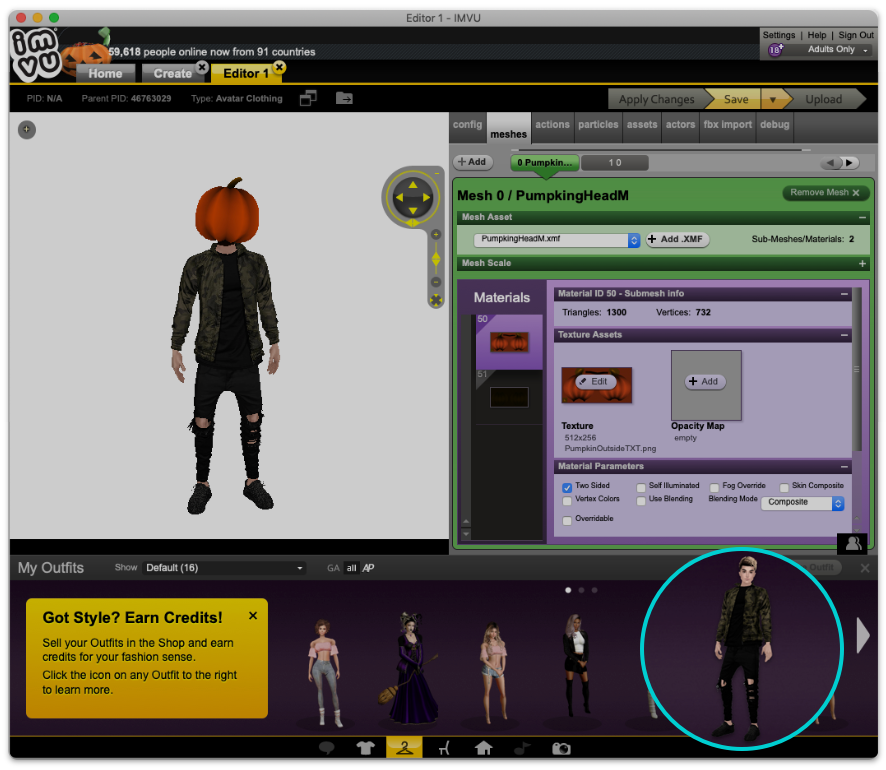Screen dimensions: 886x770
Task: Open the music note icon in bottom bar
Action: point(522,748)
